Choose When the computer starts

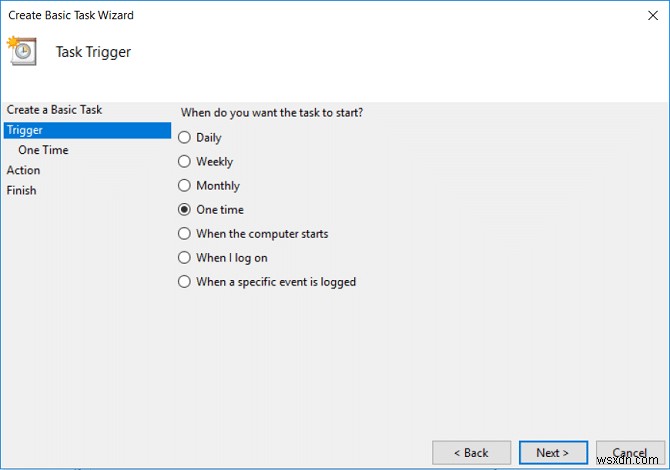(x=184, y=234)
